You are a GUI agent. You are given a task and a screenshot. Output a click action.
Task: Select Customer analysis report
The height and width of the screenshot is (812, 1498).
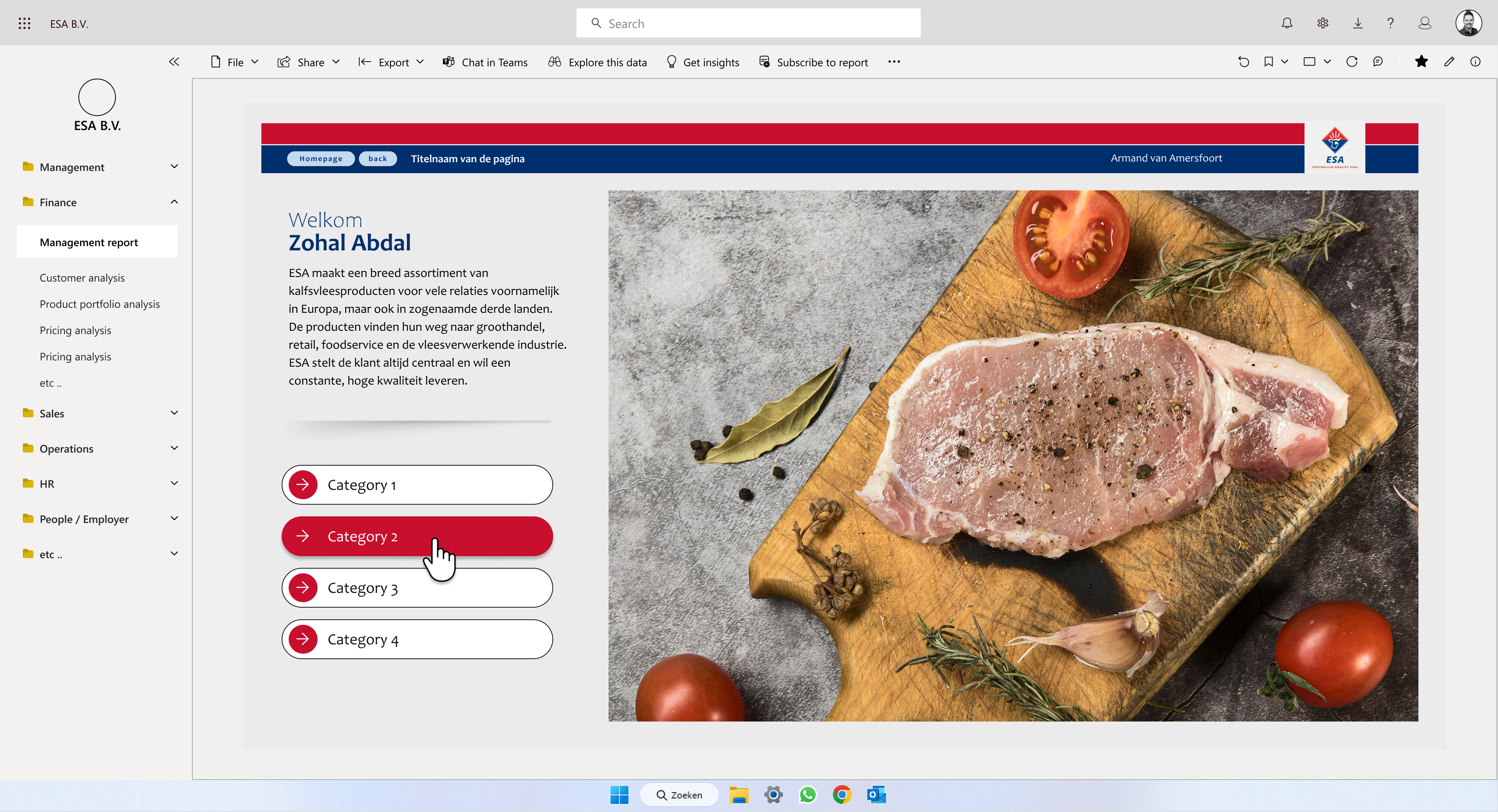click(82, 277)
